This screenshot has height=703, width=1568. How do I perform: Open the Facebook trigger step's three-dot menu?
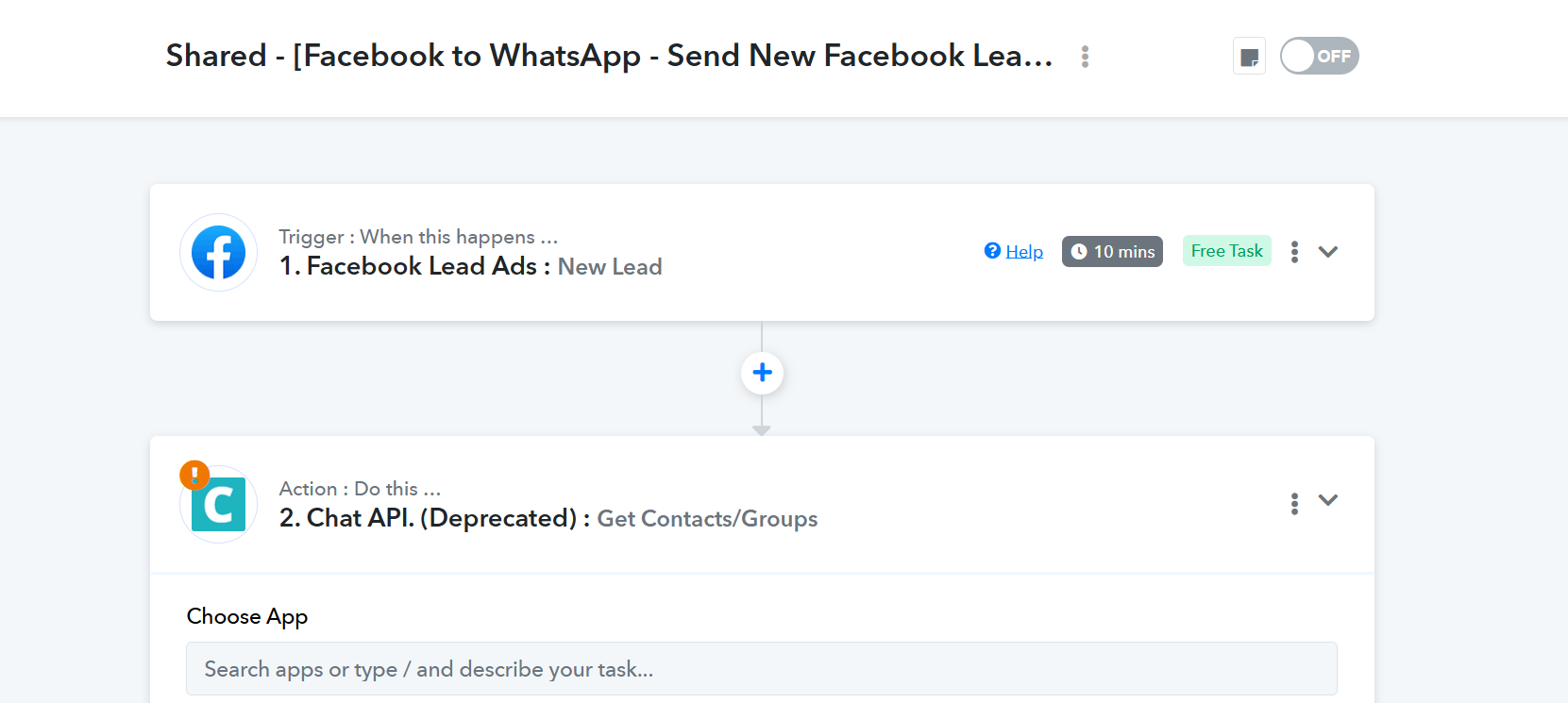pyautogui.click(x=1294, y=252)
